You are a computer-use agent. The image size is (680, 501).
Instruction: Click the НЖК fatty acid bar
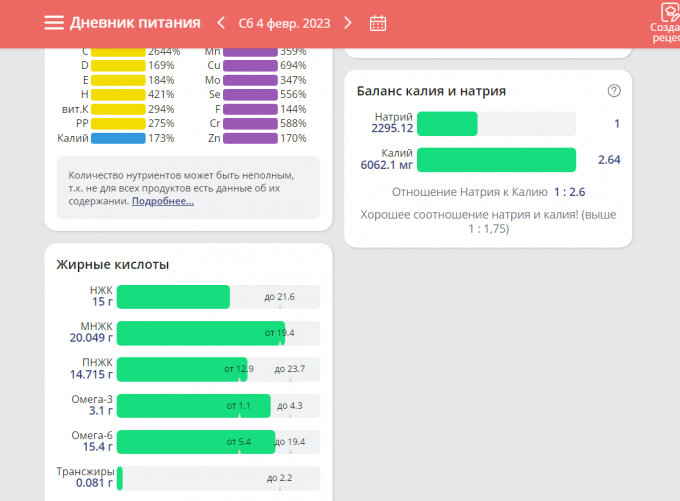(x=217, y=297)
